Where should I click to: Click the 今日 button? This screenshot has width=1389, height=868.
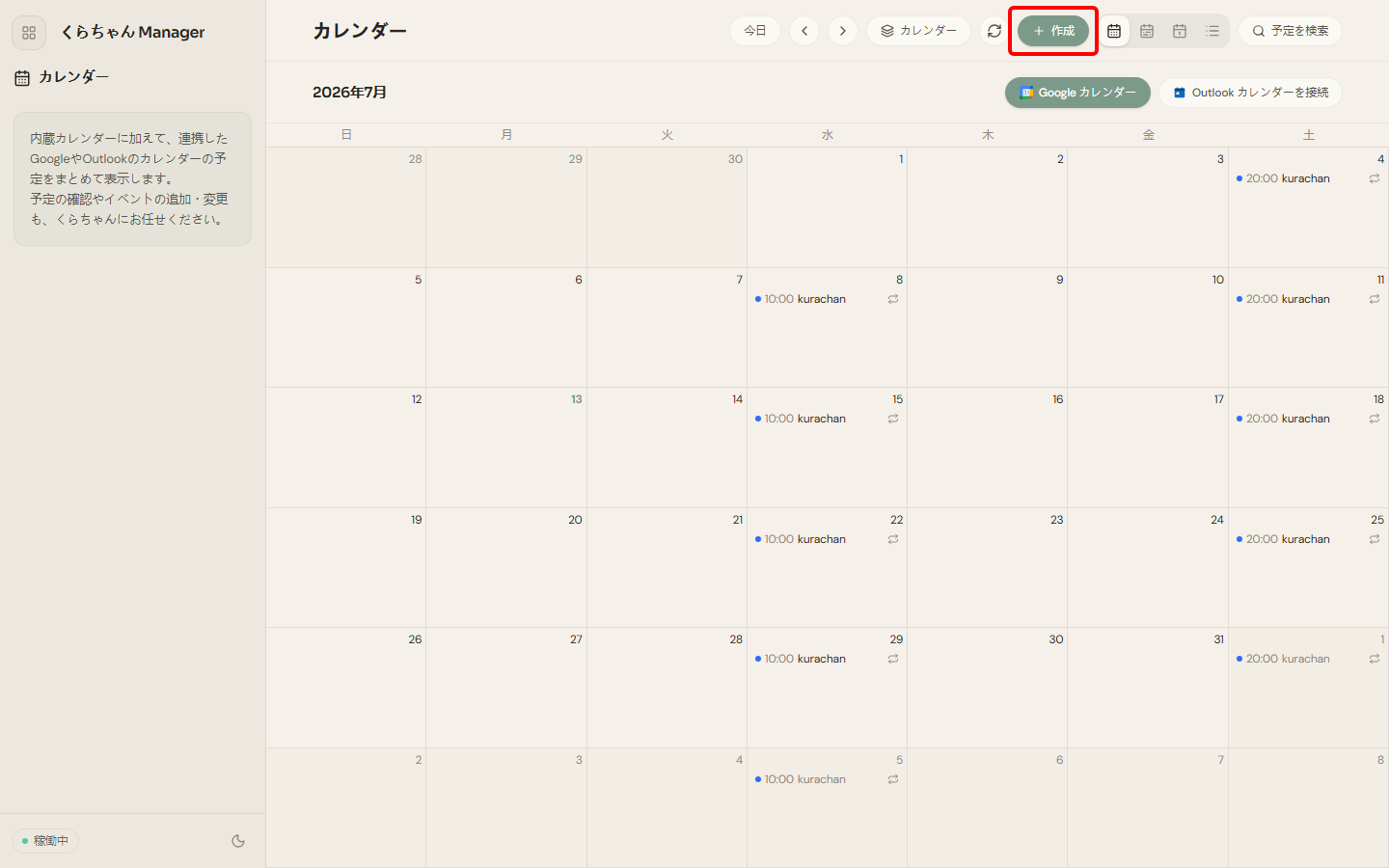[755, 31]
